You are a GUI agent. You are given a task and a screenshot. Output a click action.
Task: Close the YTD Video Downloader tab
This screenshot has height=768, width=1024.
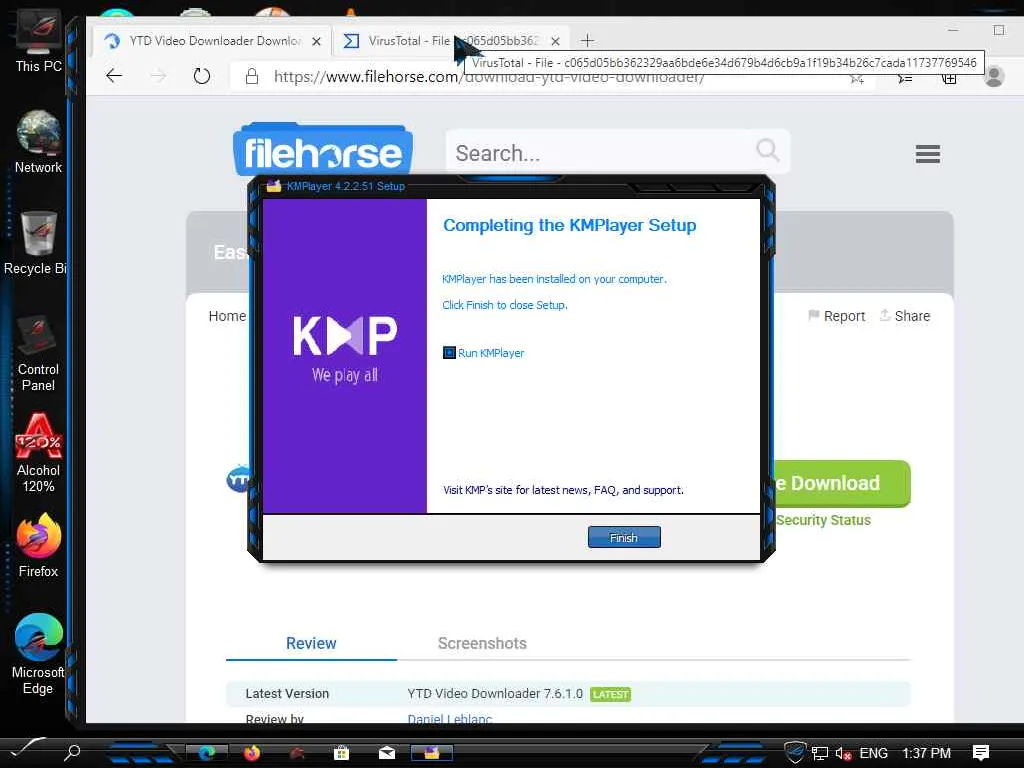pyautogui.click(x=316, y=41)
